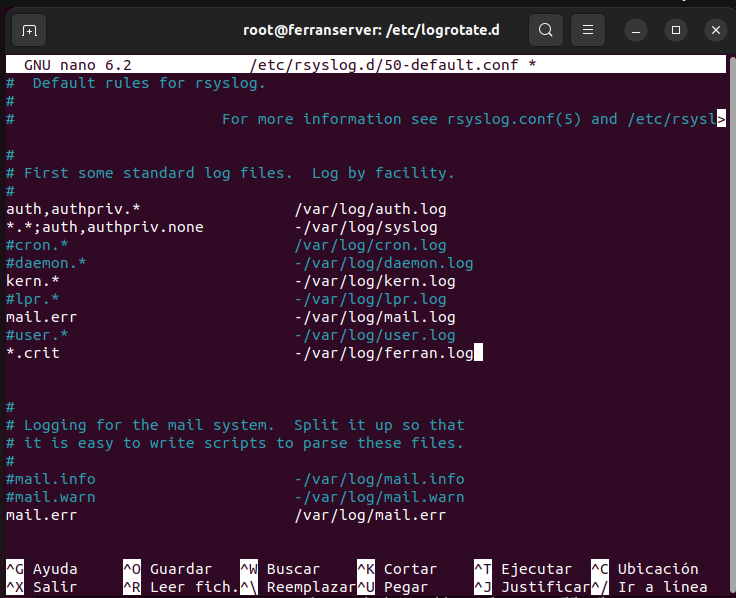Open the terminal hamburger menu

pyautogui.click(x=588, y=30)
